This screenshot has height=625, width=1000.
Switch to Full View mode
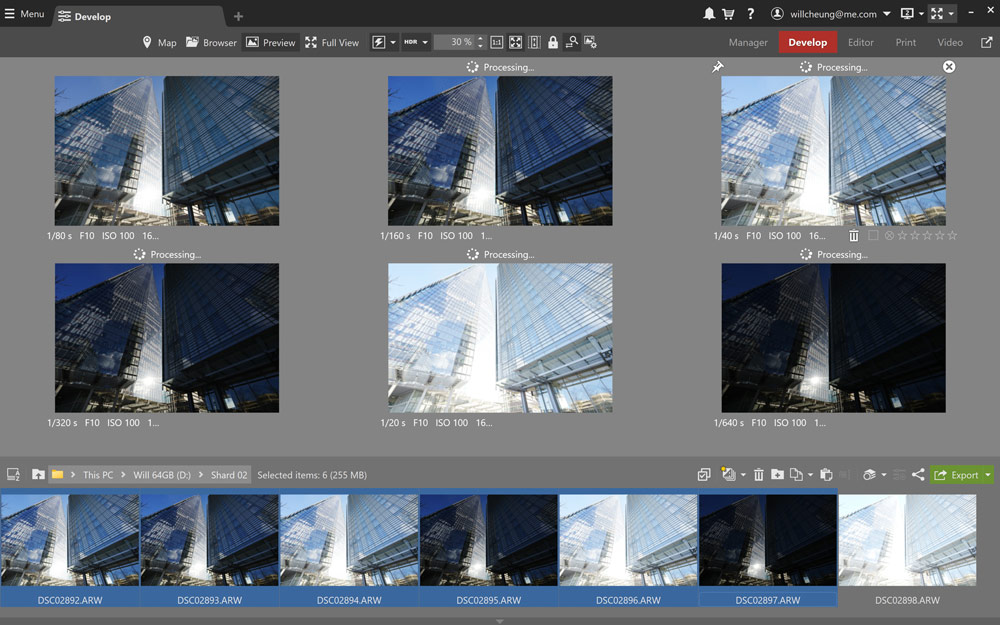click(x=332, y=42)
